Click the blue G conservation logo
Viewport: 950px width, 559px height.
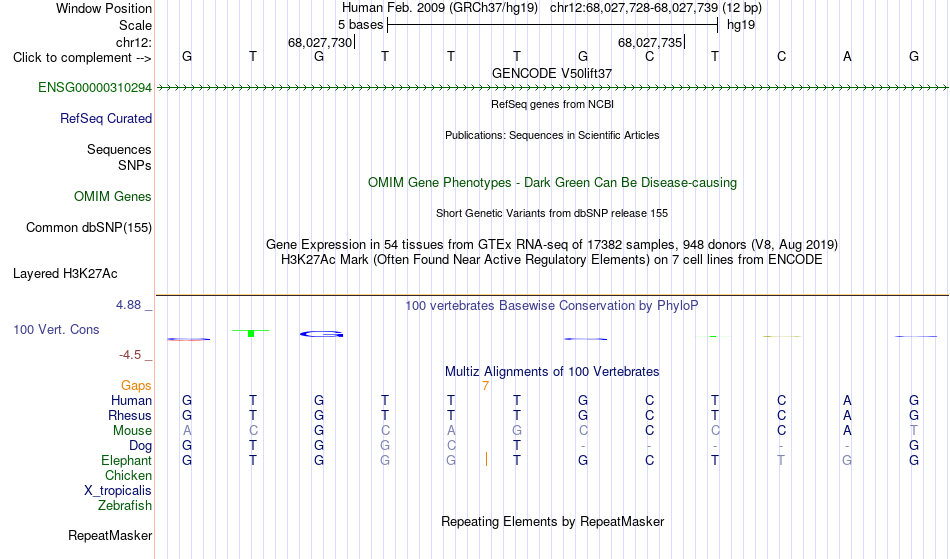click(321, 334)
